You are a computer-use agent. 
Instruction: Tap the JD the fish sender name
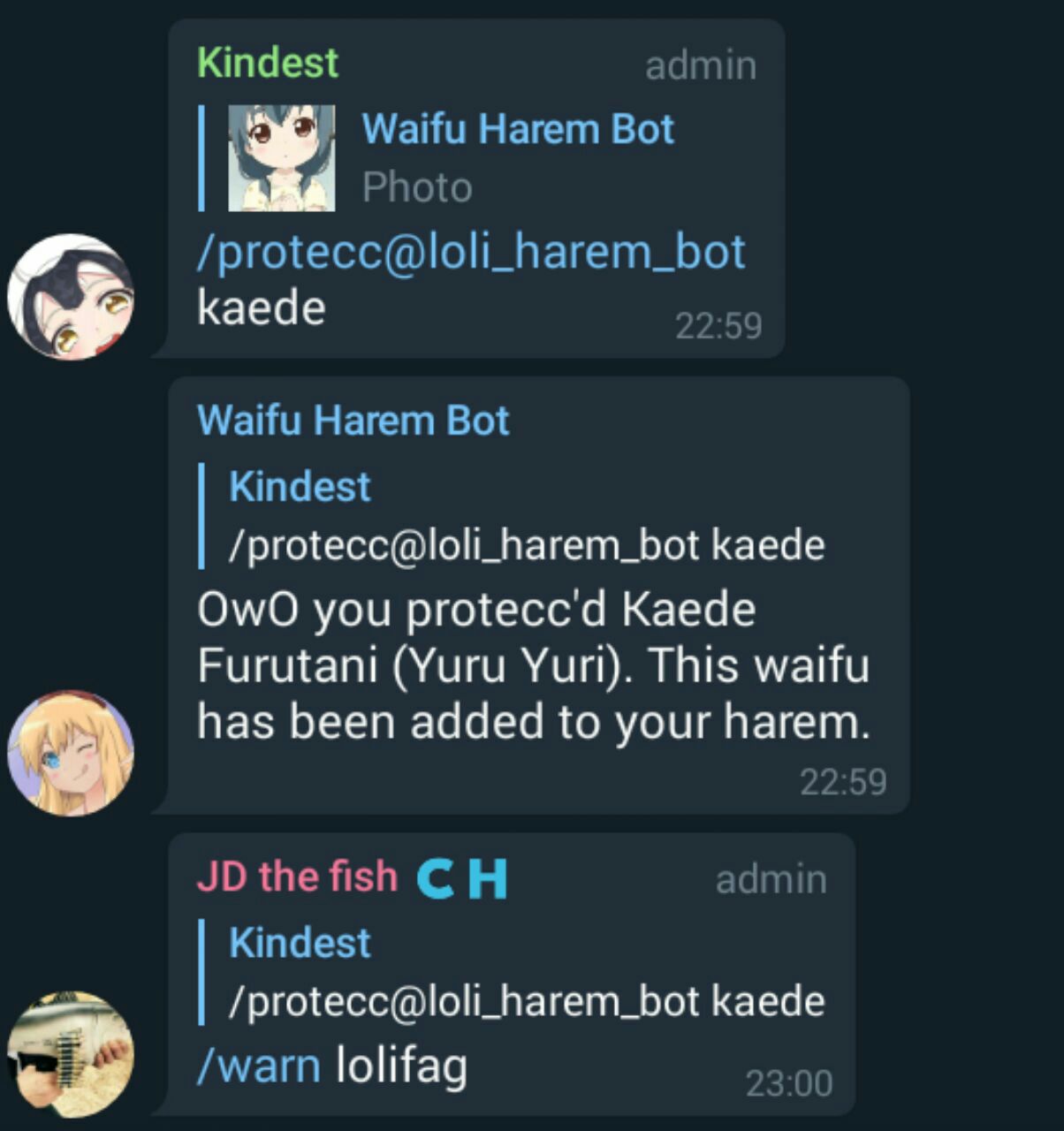click(x=297, y=877)
